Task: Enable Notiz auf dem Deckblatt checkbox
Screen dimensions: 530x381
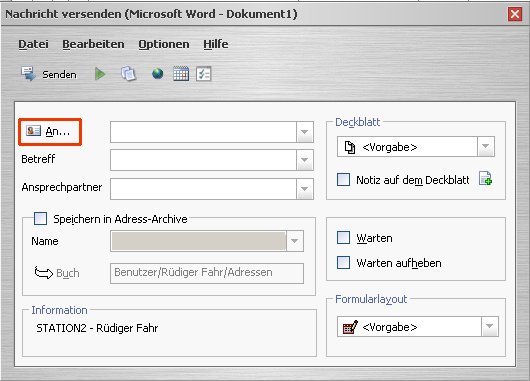Action: (343, 180)
